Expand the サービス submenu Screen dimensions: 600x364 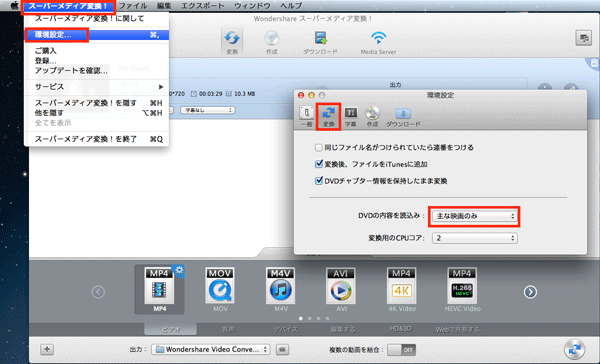coord(96,87)
